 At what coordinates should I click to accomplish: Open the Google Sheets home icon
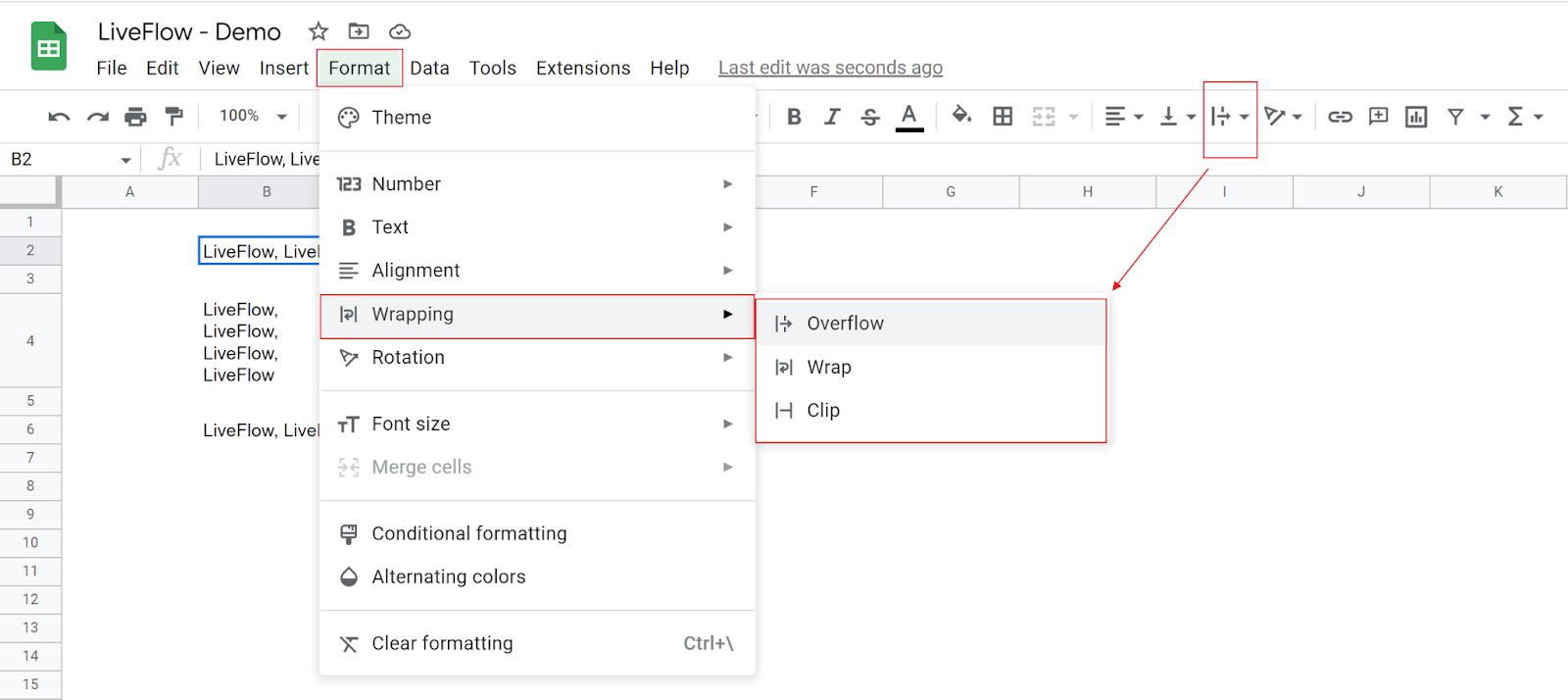(x=48, y=46)
